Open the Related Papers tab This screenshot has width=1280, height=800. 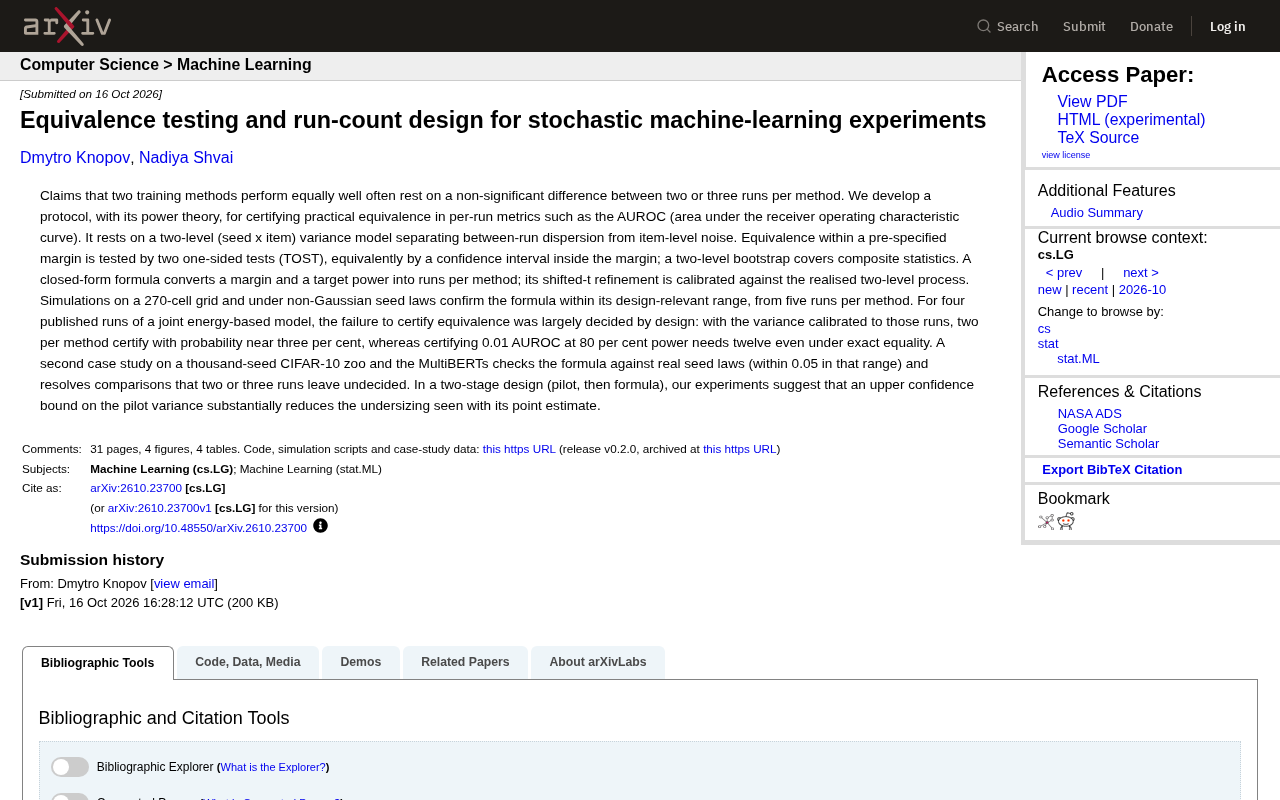[x=465, y=662]
